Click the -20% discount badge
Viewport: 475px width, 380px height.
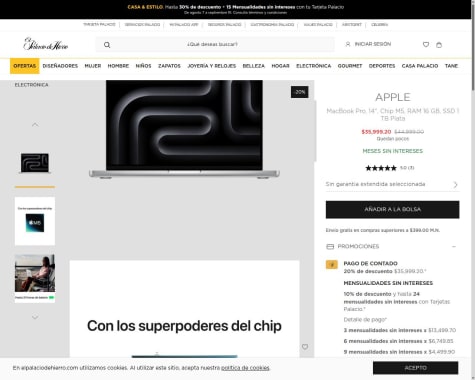pos(300,92)
